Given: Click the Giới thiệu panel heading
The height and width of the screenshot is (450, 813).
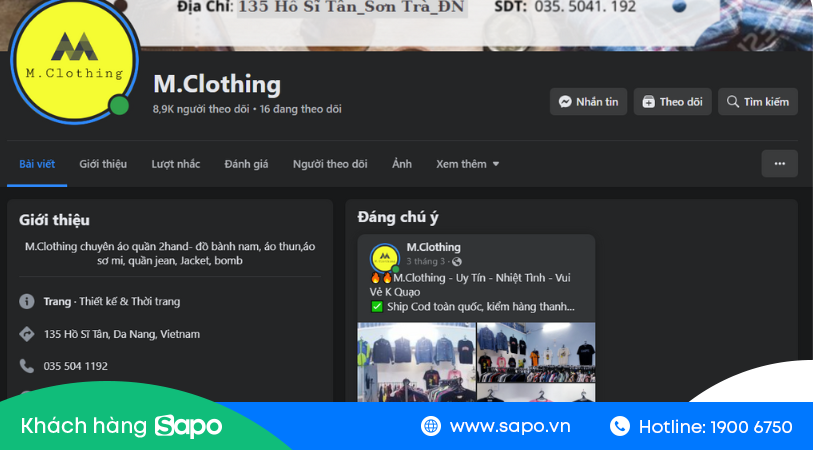Looking at the screenshot, I should (x=54, y=220).
